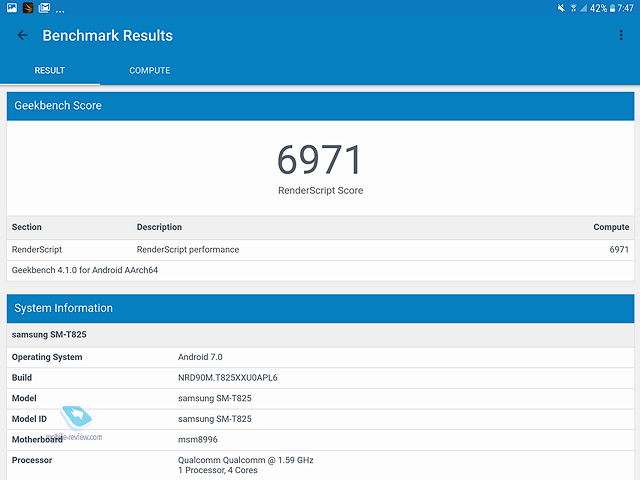Tap the System Information header
The image size is (640, 480).
320,308
